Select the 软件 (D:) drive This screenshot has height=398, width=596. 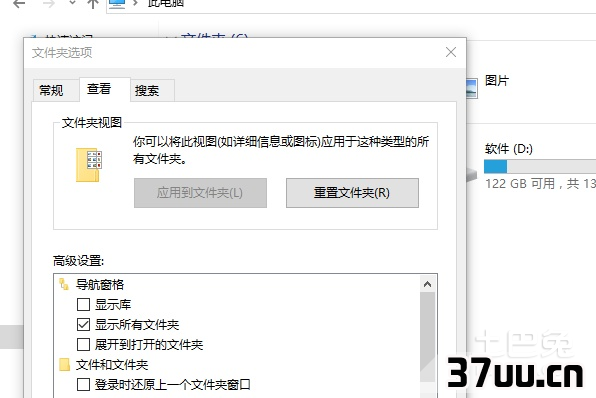[x=509, y=148]
